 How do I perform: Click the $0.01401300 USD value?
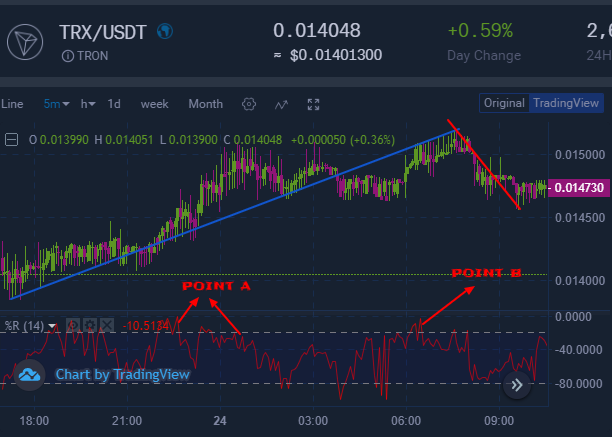pyautogui.click(x=336, y=55)
